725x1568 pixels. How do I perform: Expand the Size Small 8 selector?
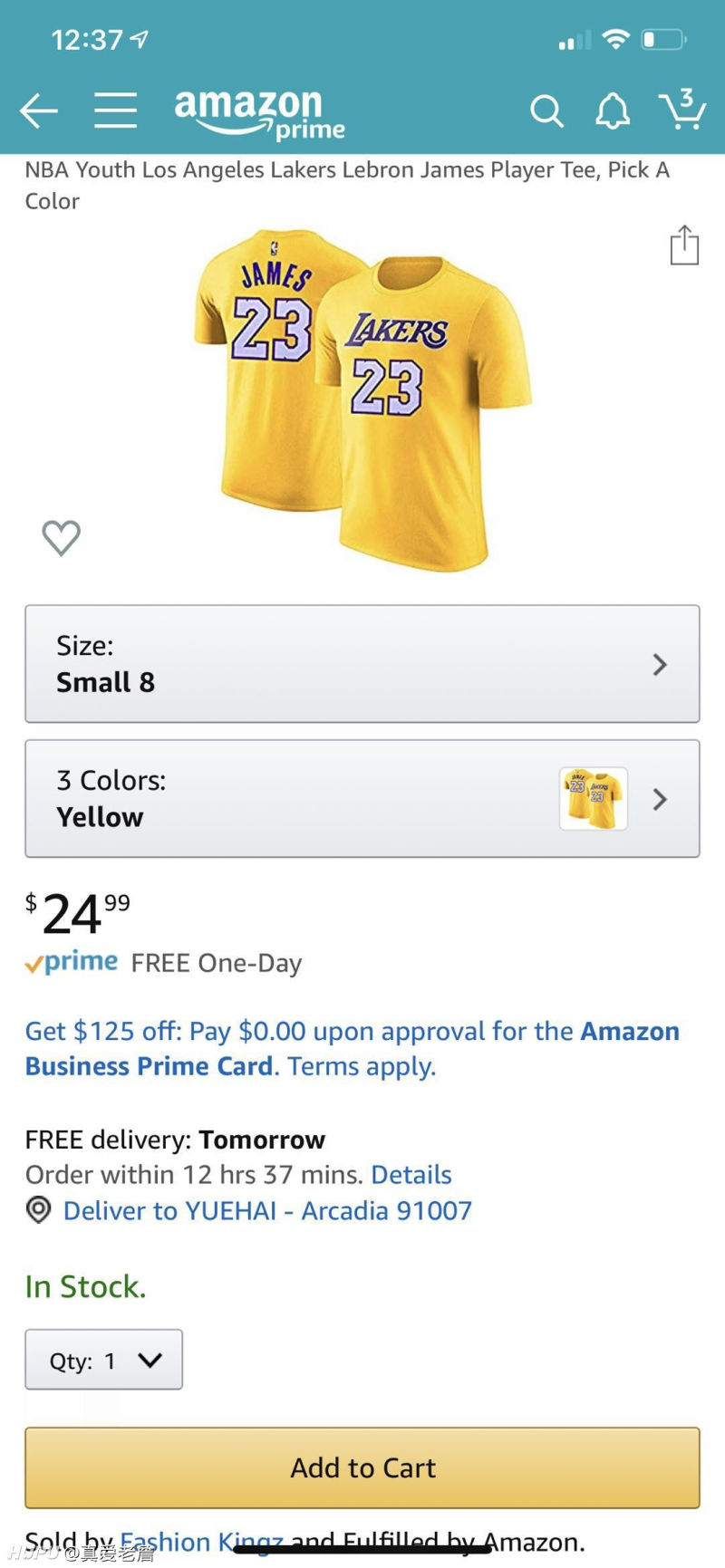pyautogui.click(x=362, y=664)
